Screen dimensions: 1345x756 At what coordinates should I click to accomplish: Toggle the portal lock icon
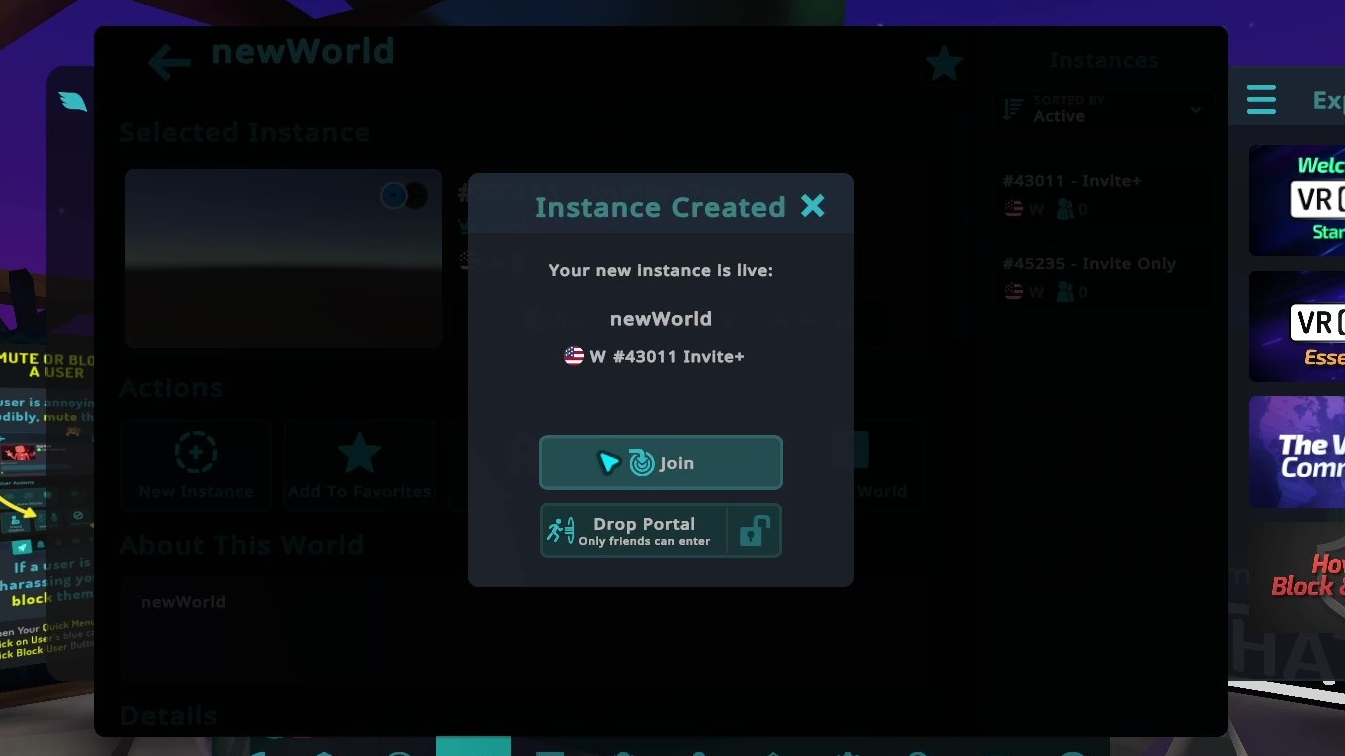pyautogui.click(x=754, y=531)
